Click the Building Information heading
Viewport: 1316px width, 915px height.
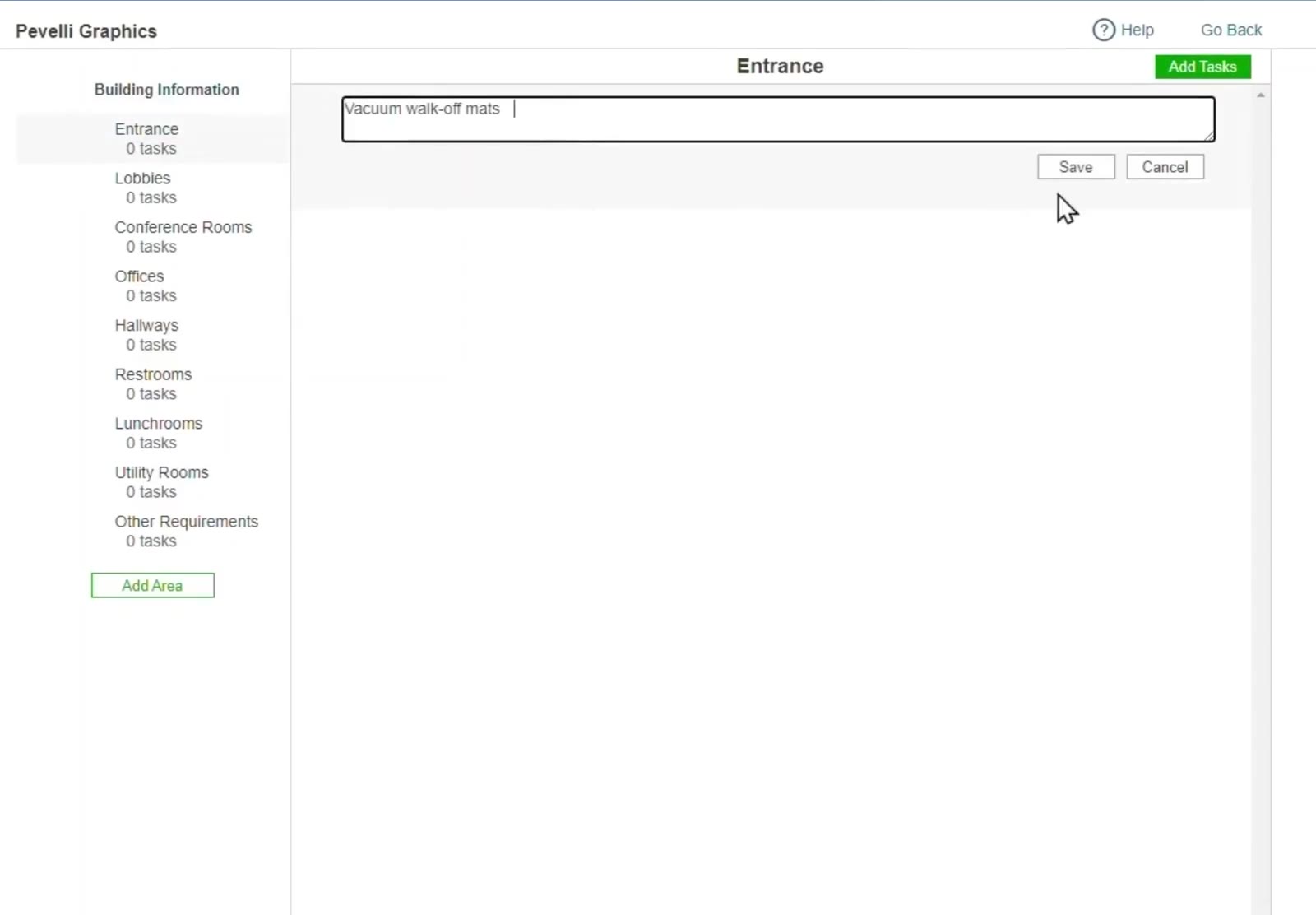coord(166,90)
